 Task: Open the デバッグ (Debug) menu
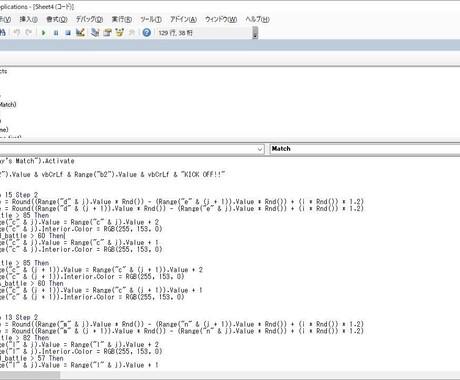[x=89, y=19]
